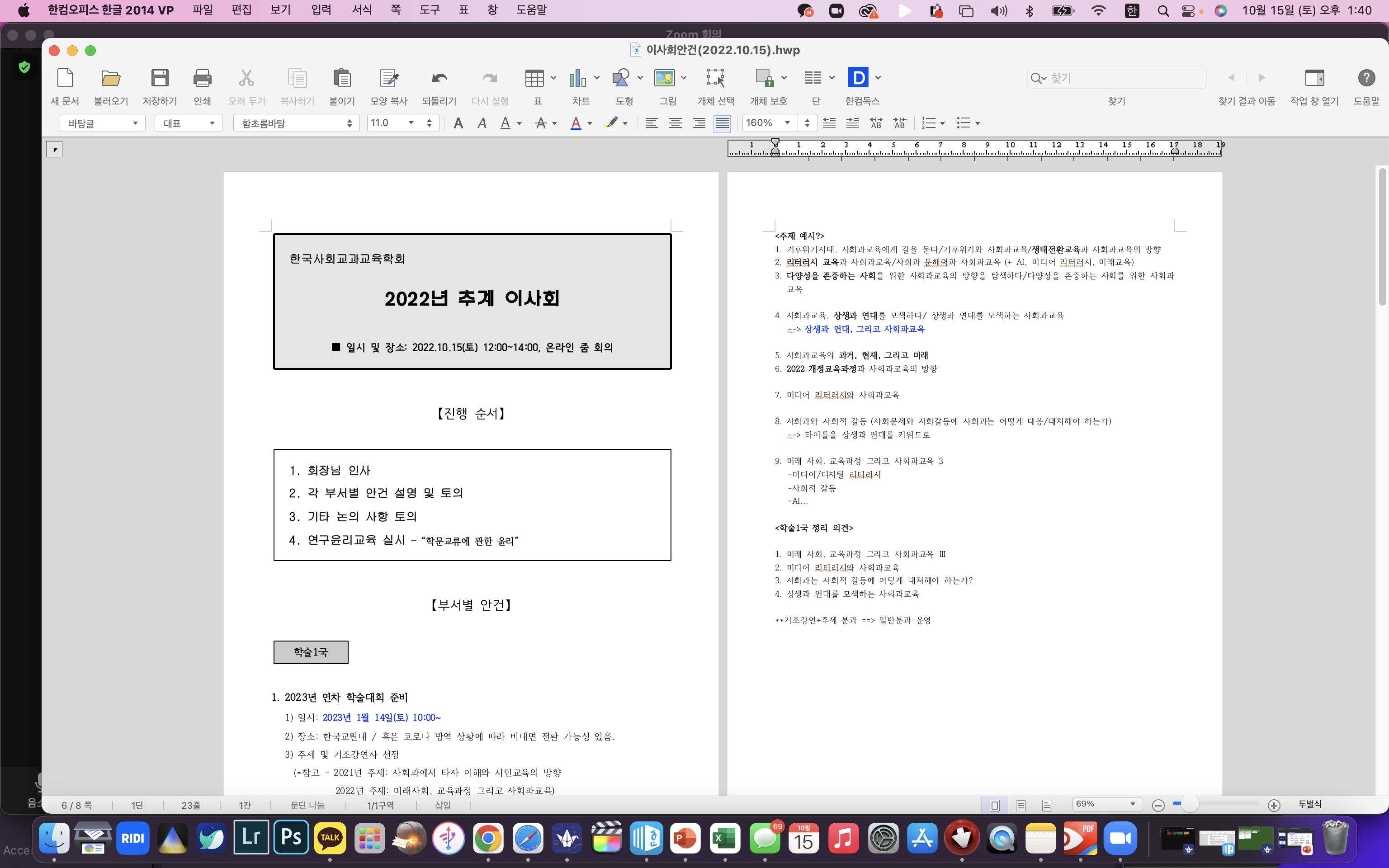
Task: Switch to second view mode icon in status bar
Action: pos(1020,806)
